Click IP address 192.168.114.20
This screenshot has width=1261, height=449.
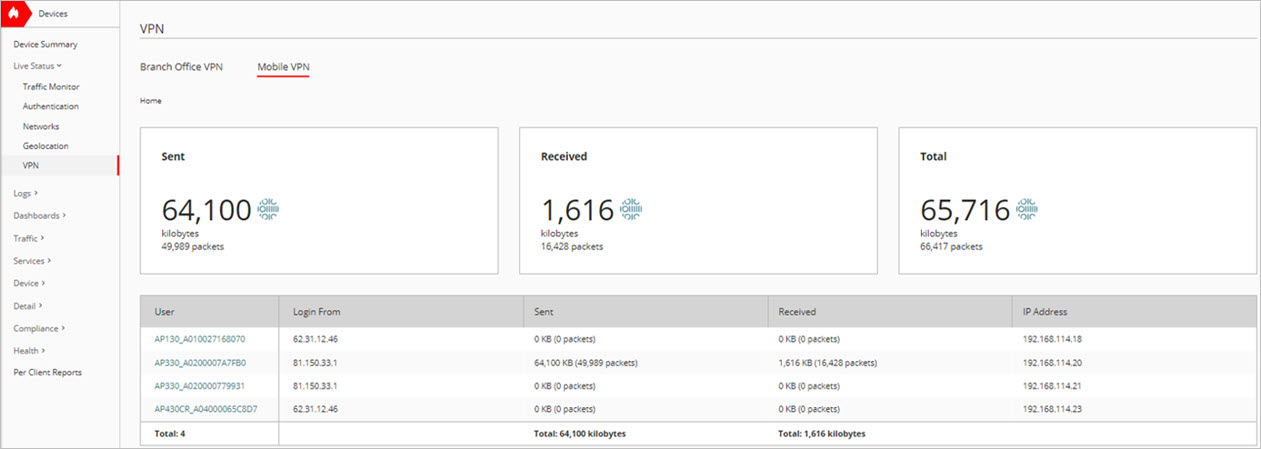tap(1053, 362)
